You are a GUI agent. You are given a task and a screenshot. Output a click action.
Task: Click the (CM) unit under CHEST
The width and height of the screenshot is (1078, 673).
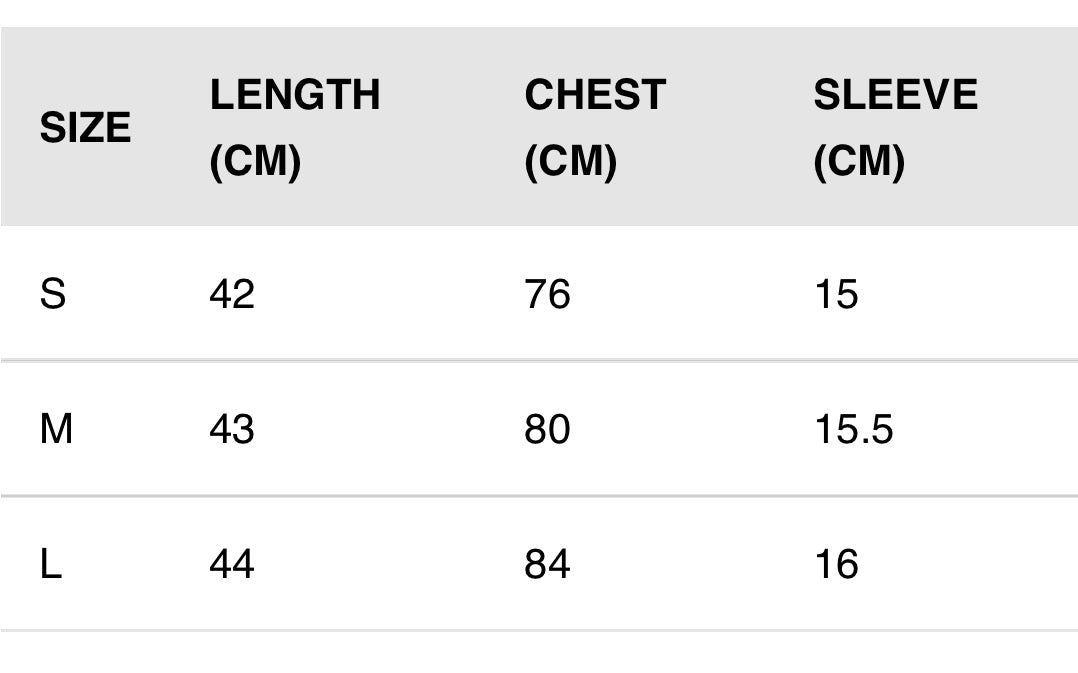tap(570, 161)
